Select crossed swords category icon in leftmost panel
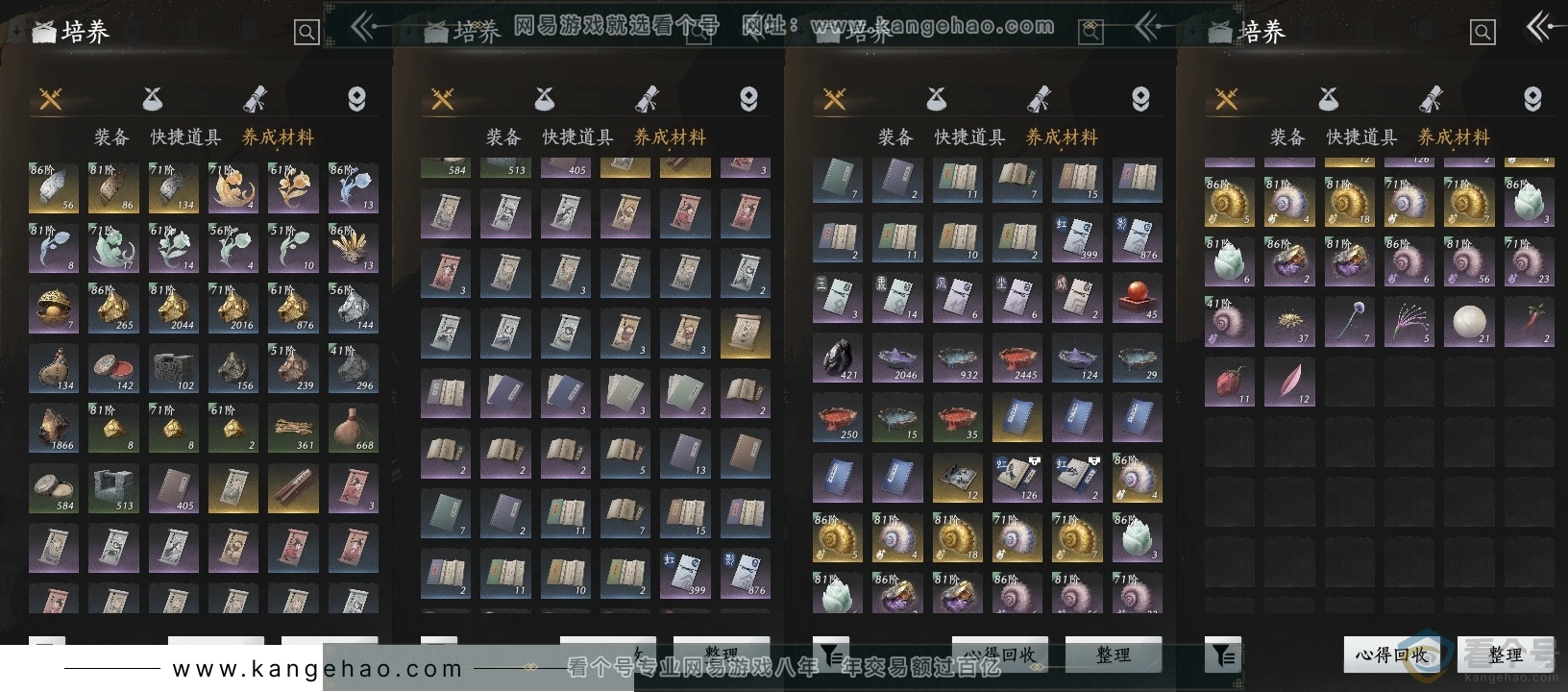The height and width of the screenshot is (692, 1568). coord(51,98)
